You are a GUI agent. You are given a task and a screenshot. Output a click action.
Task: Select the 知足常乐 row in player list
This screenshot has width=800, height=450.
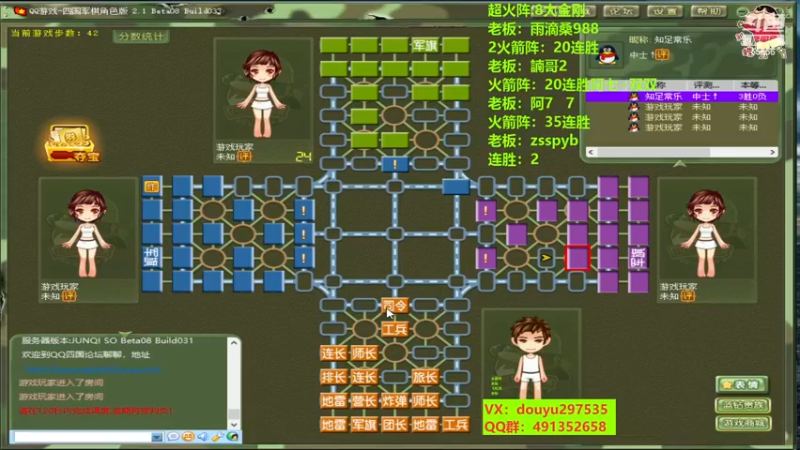(x=682, y=96)
